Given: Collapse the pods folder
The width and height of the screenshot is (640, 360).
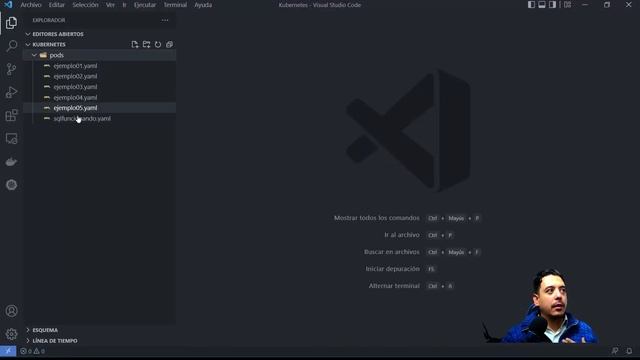Looking at the screenshot, I should coord(100,55).
